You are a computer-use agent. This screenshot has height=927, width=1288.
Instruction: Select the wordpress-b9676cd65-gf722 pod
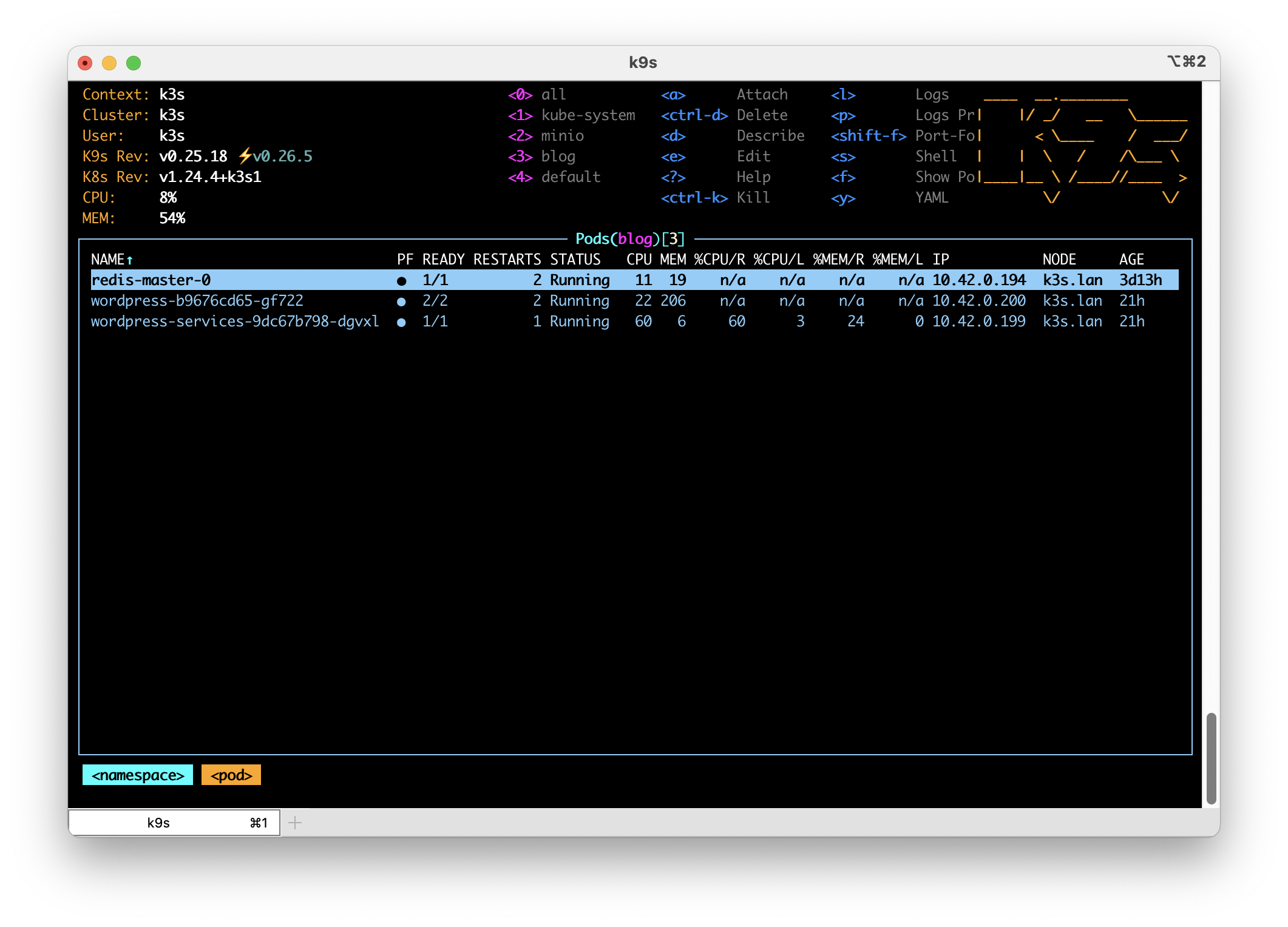click(x=197, y=300)
